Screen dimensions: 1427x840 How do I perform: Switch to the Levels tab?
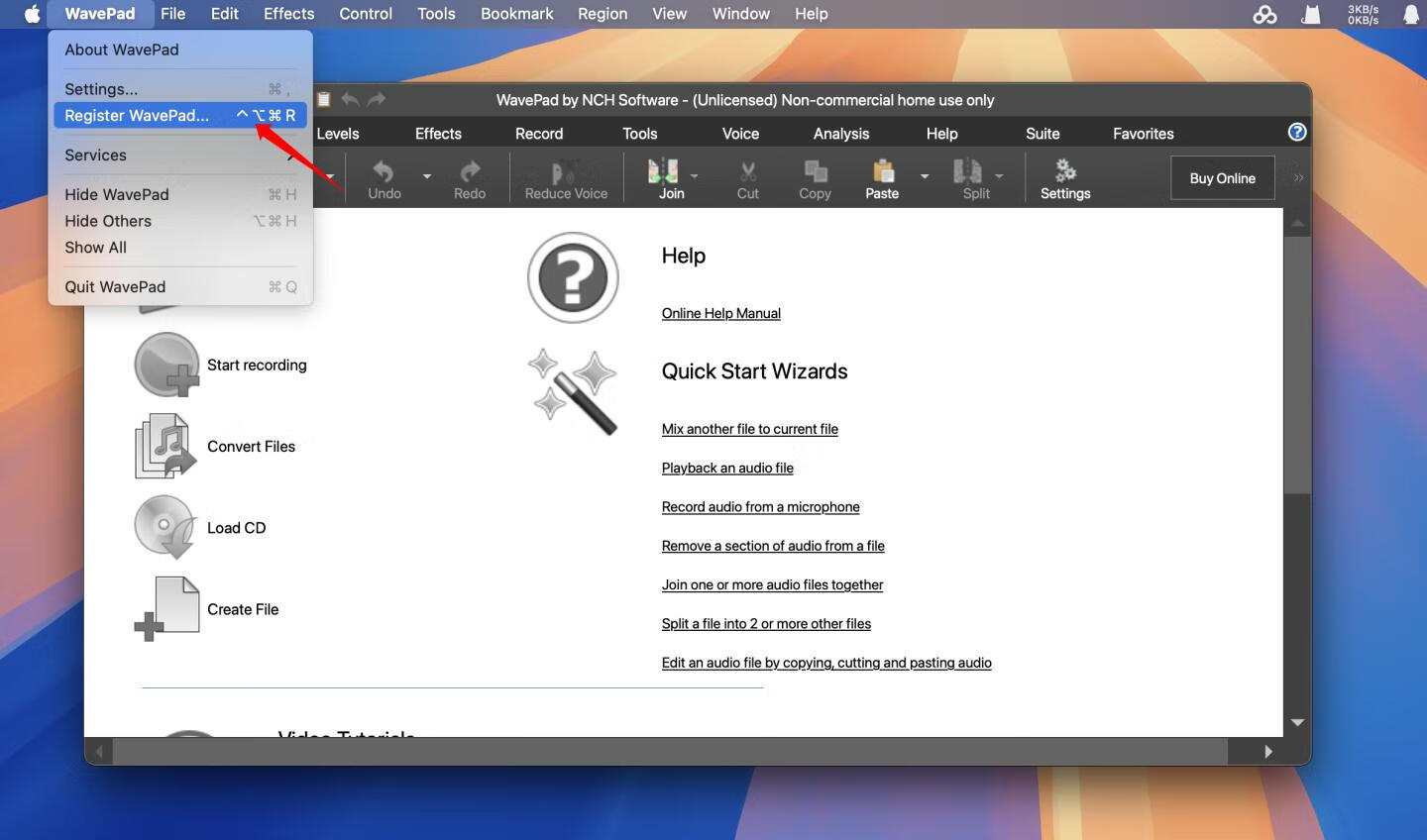[337, 134]
